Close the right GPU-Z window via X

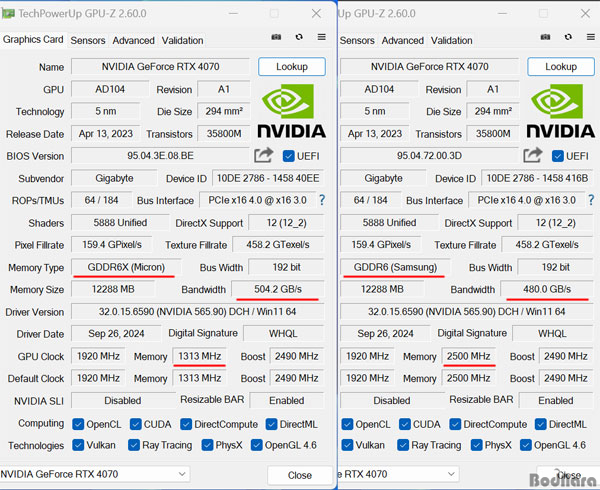[585, 14]
